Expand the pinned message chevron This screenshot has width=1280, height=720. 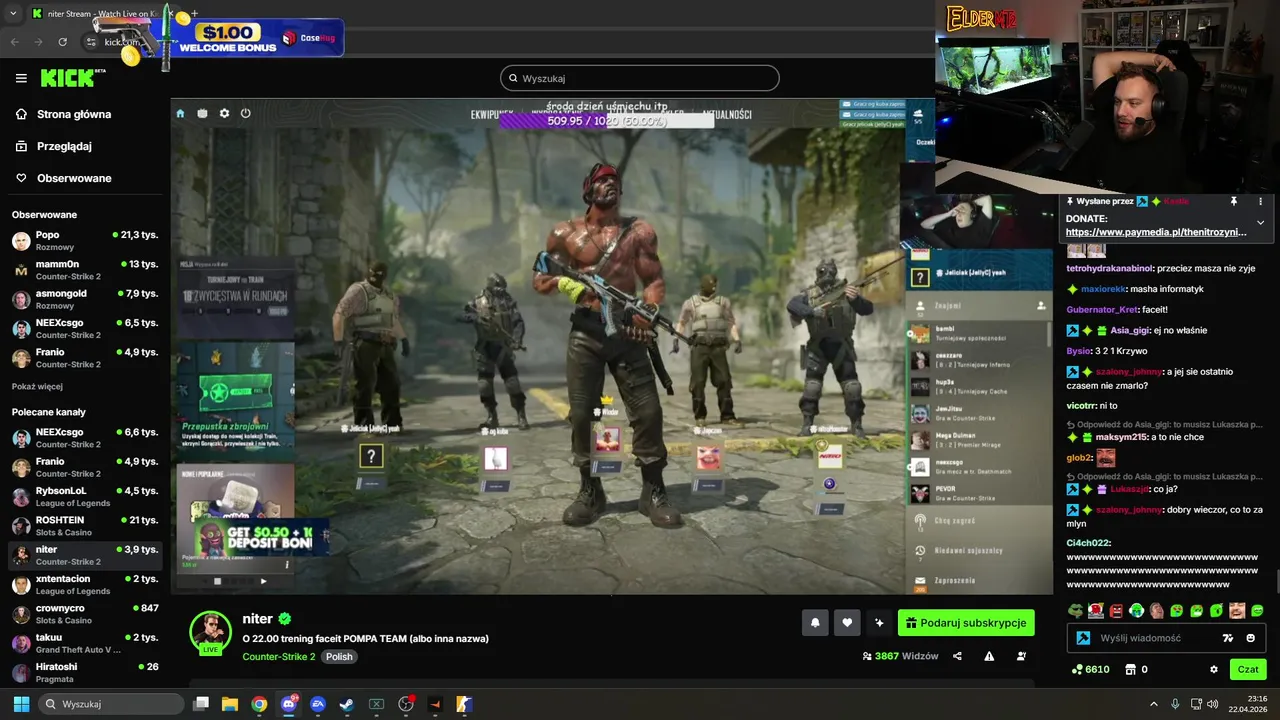coord(1260,222)
